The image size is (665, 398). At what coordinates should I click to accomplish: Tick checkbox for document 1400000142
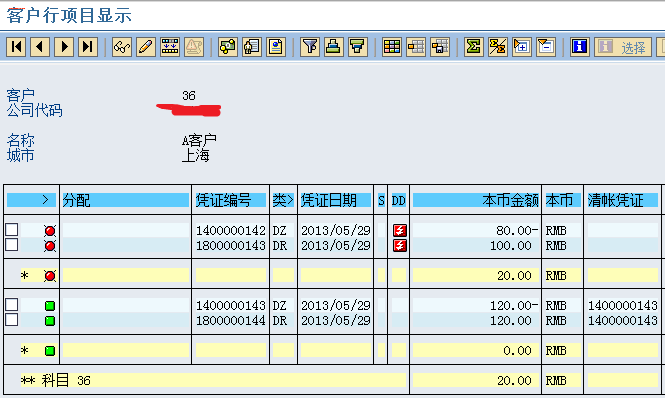(11, 230)
